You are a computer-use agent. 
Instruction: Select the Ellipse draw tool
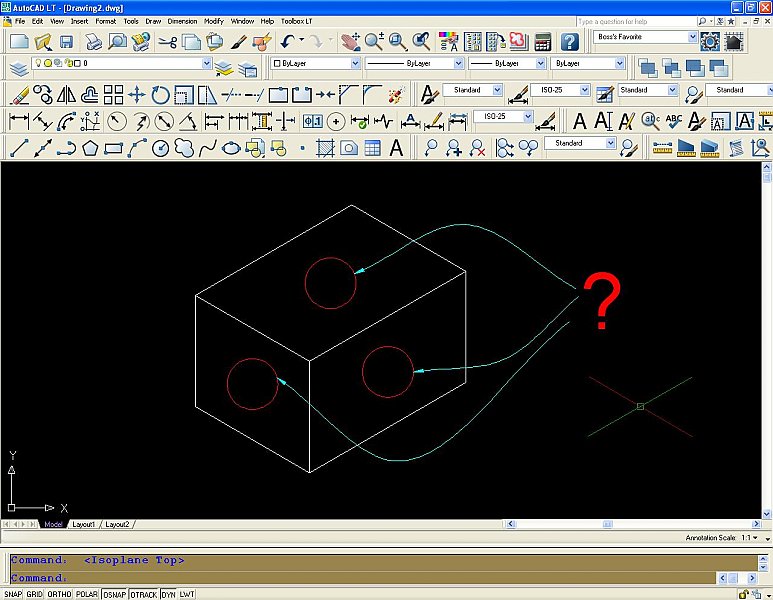(x=231, y=147)
